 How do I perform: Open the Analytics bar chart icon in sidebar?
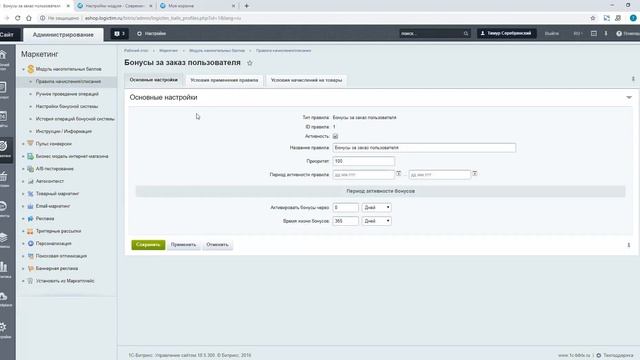(3, 267)
